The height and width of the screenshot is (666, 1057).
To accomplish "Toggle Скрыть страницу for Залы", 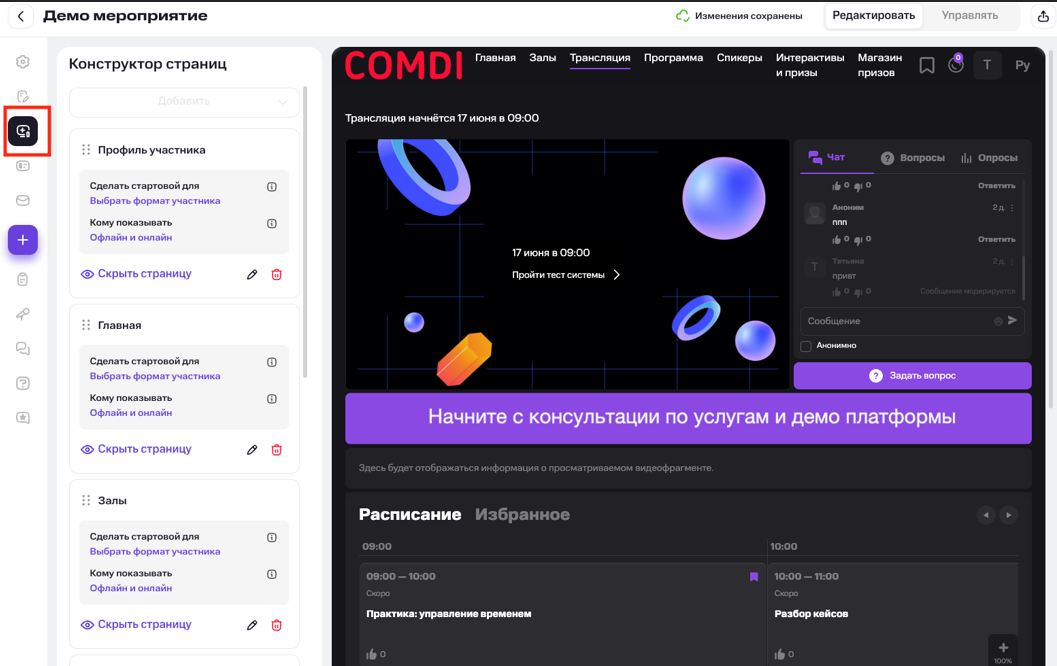I will coord(136,624).
